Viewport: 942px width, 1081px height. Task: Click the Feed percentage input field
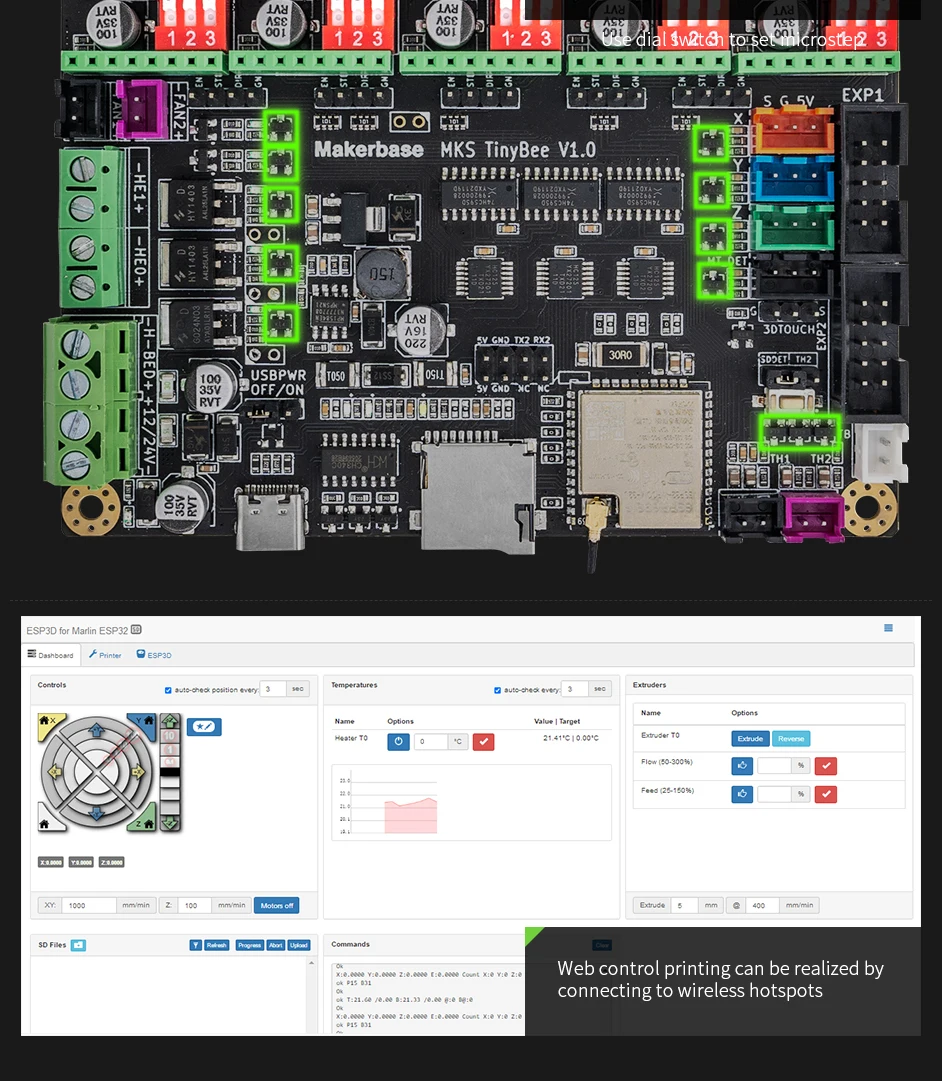774,794
